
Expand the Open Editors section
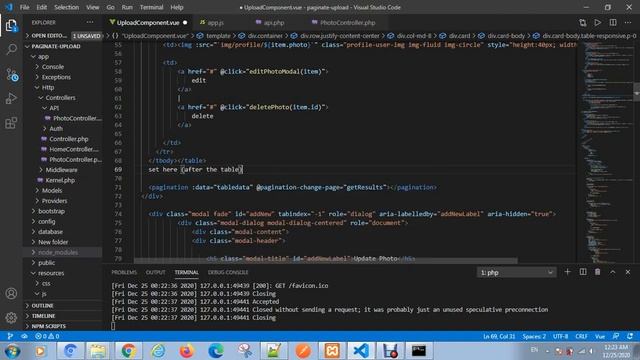(x=62, y=36)
